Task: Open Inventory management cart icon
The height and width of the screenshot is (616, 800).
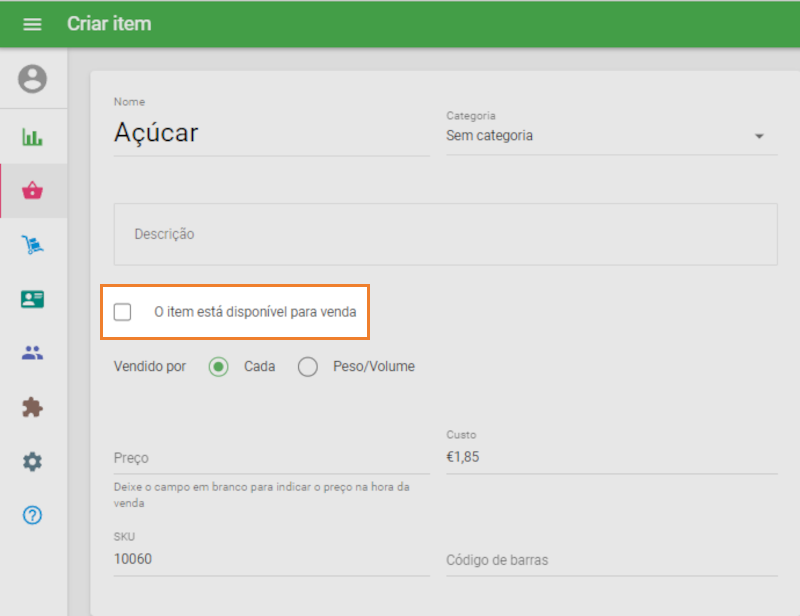Action: tap(32, 245)
